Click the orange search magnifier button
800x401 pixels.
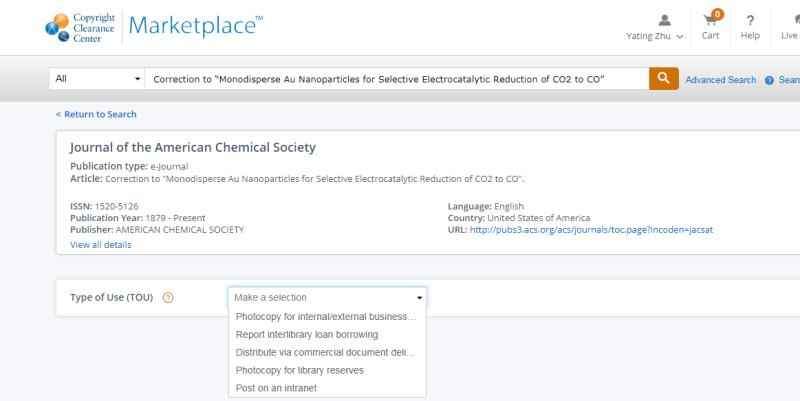pyautogui.click(x=663, y=79)
